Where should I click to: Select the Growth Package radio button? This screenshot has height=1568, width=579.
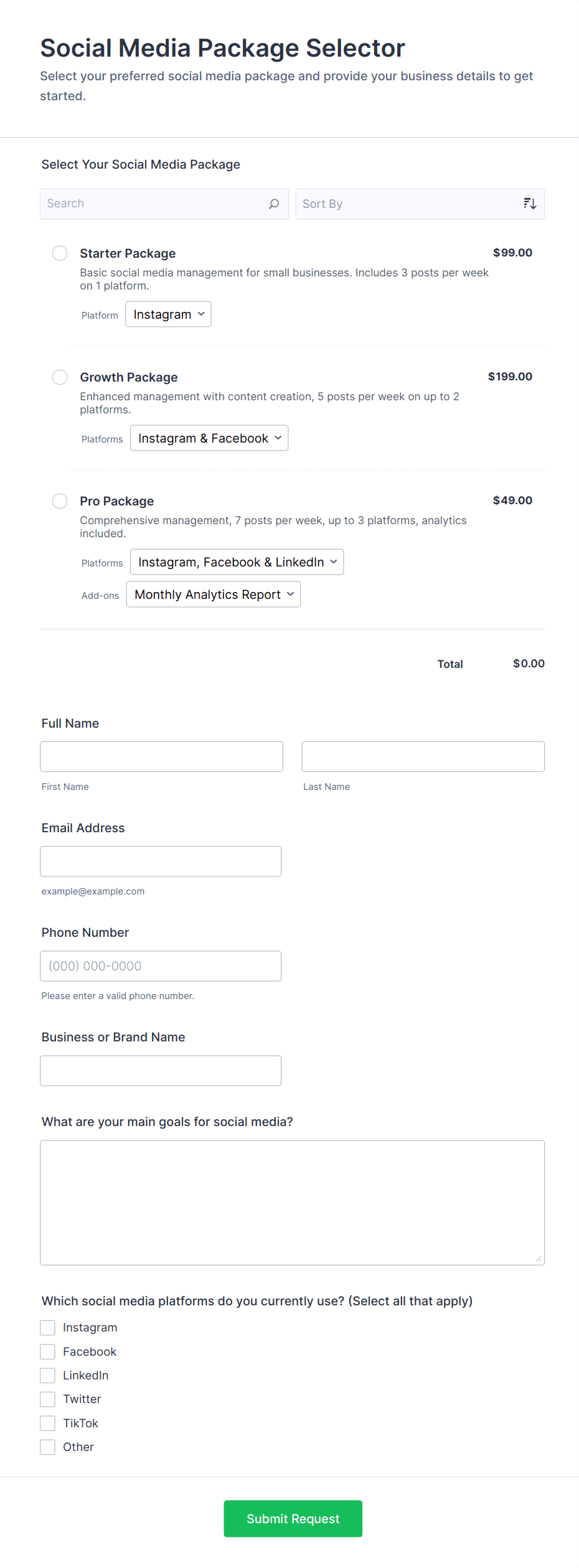point(60,377)
